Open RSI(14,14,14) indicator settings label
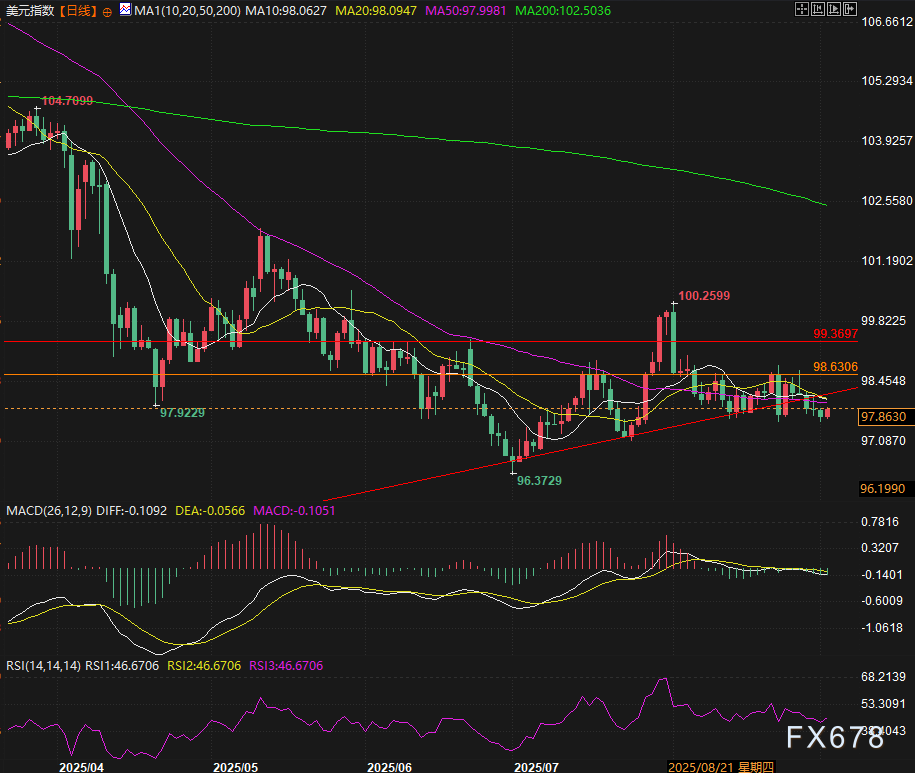The width and height of the screenshot is (915, 773). [x=43, y=665]
